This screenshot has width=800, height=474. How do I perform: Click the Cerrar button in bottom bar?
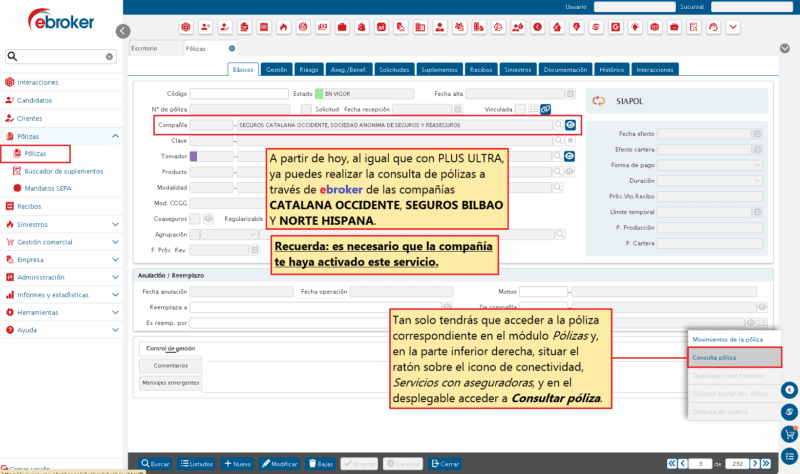(445, 464)
